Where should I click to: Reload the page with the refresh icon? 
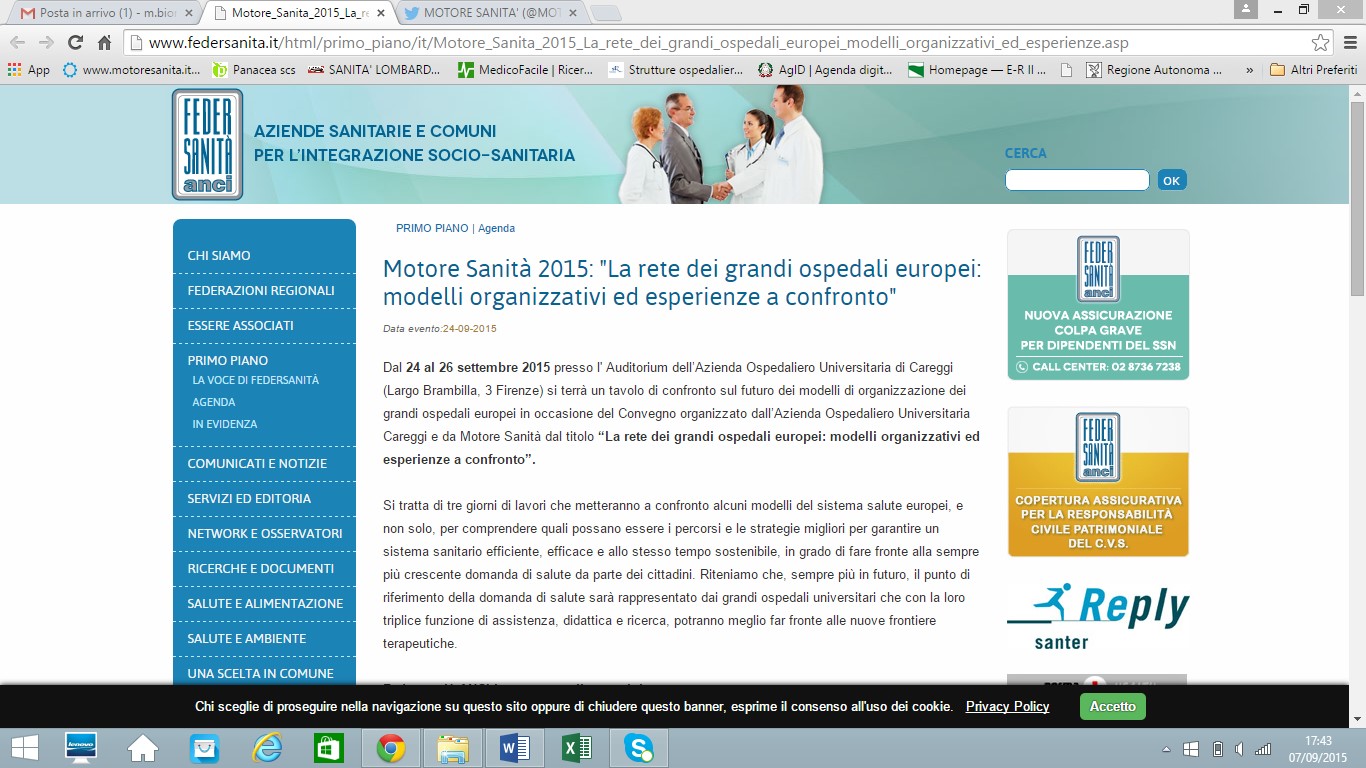point(75,43)
